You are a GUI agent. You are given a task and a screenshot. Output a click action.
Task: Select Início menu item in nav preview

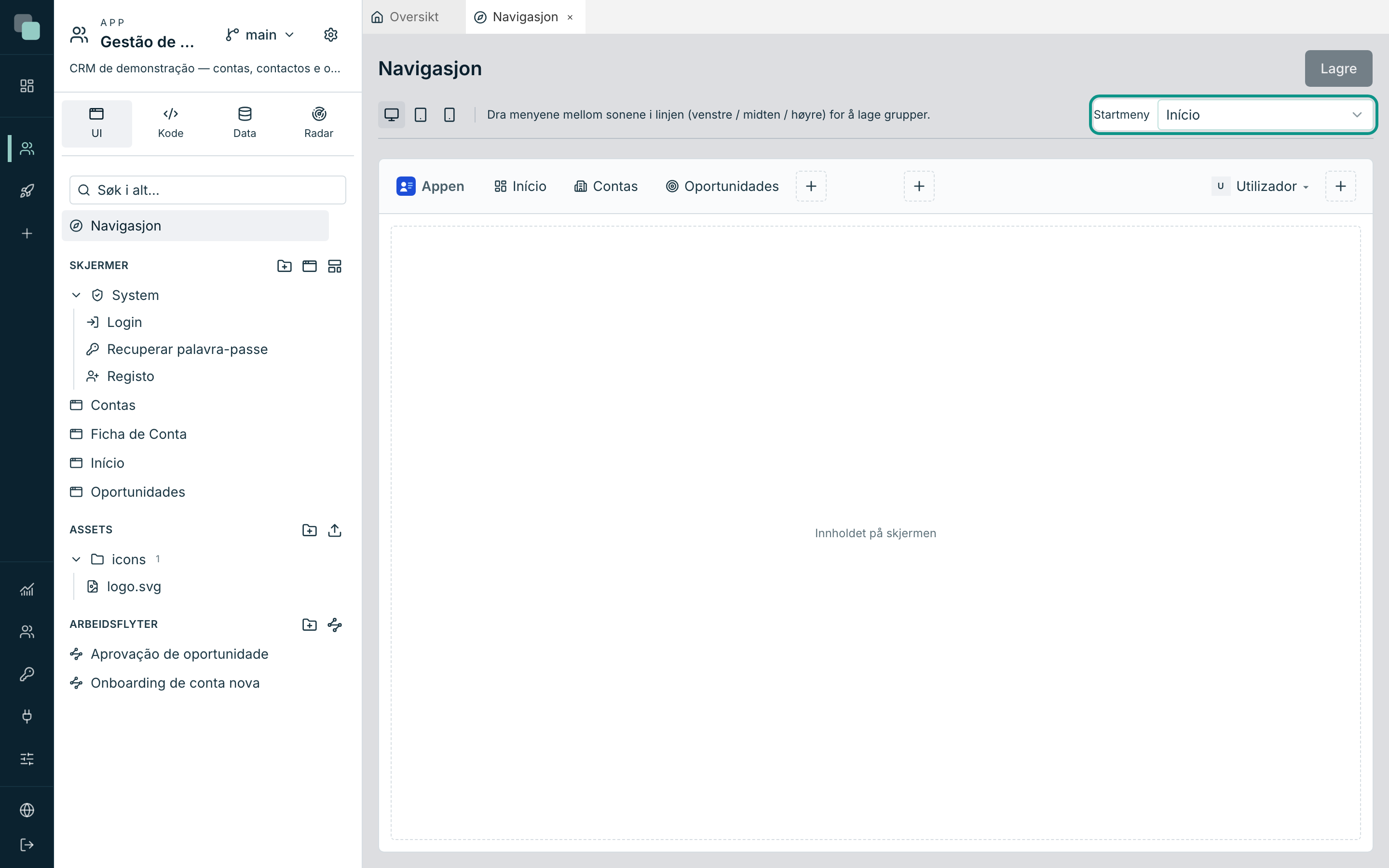[520, 186]
